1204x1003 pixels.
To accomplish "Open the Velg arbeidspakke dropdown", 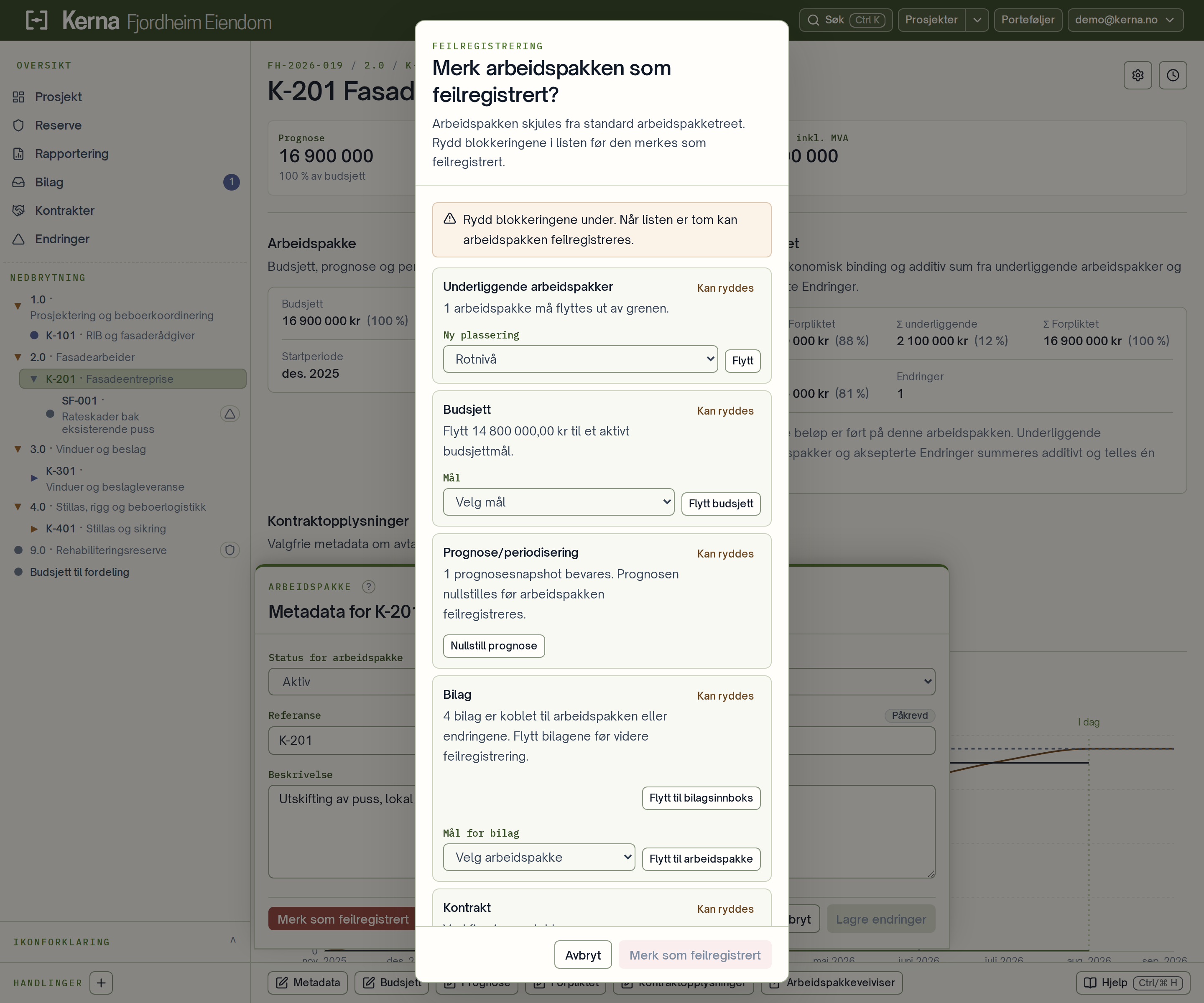I will [539, 858].
